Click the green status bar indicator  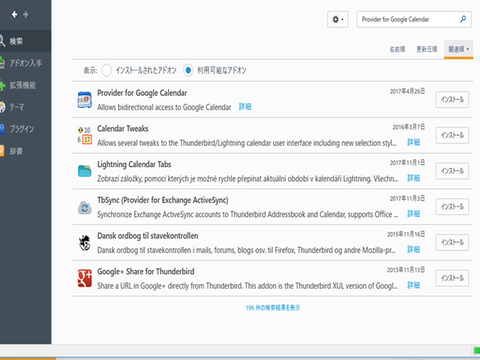(477, 350)
